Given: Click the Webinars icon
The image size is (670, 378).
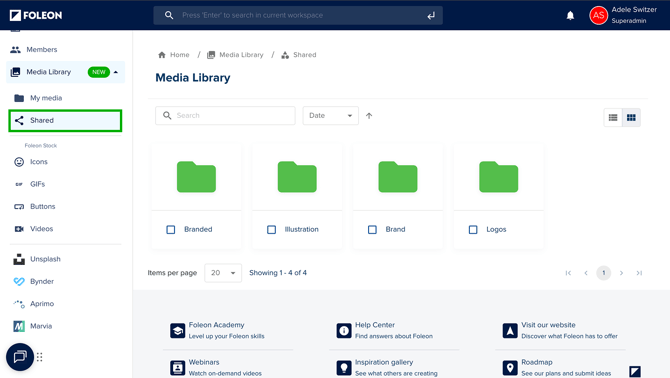Looking at the screenshot, I should [x=177, y=368].
